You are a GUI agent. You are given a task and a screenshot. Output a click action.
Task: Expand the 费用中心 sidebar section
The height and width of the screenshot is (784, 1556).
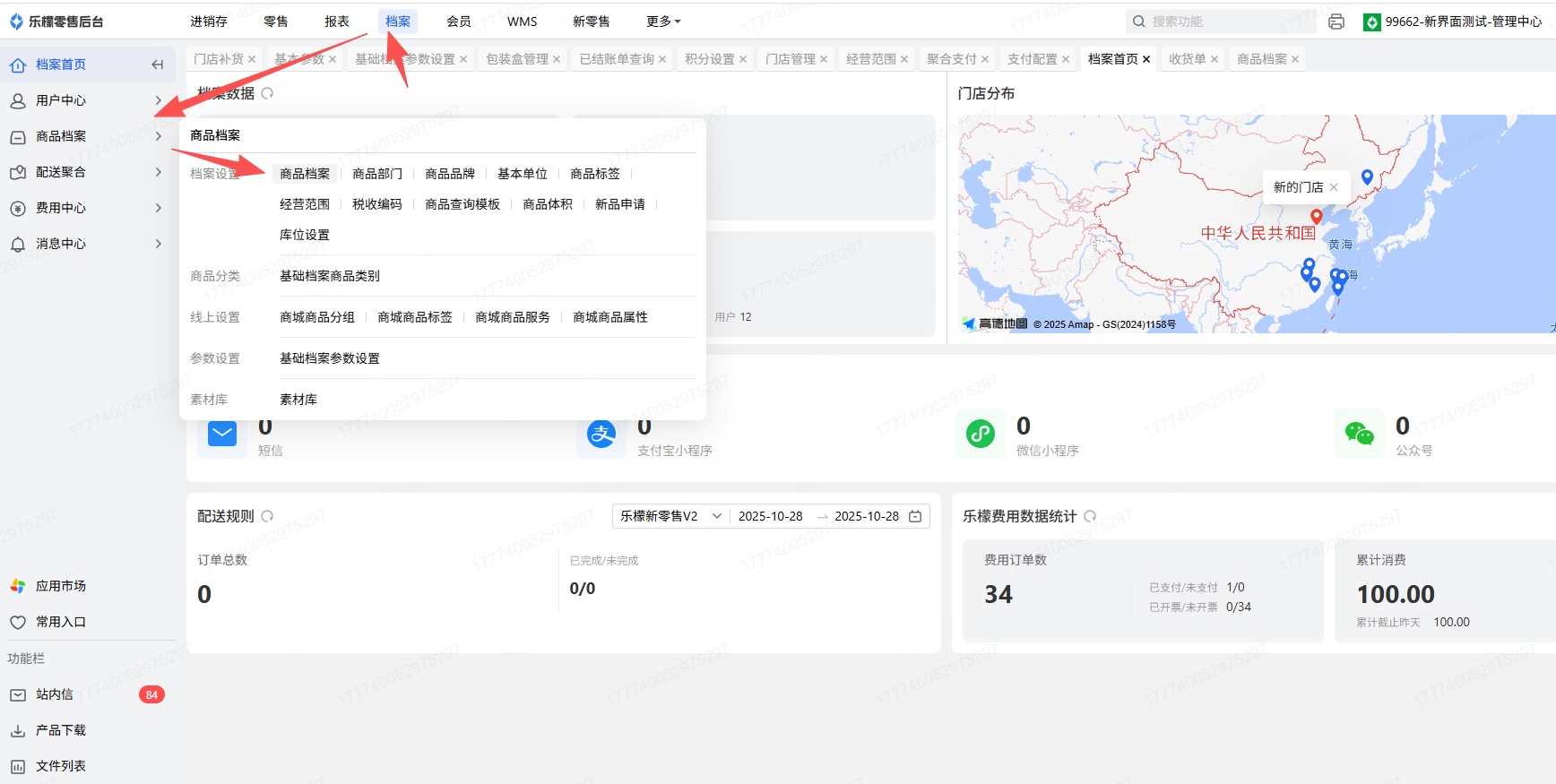pos(88,208)
